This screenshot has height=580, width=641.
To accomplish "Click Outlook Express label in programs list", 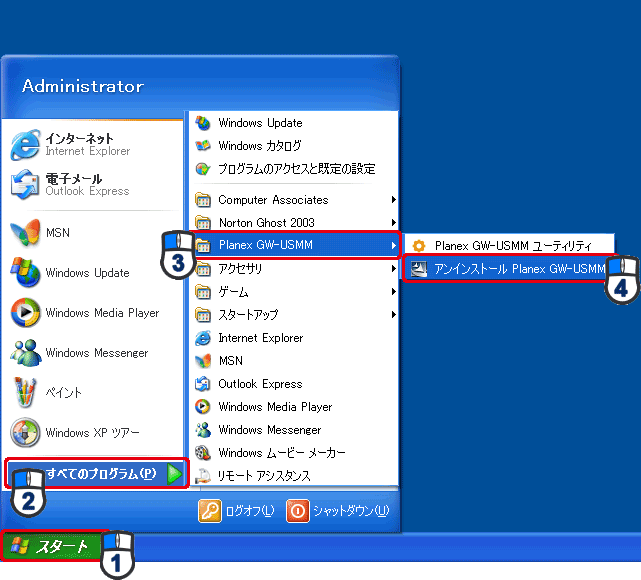I will click(260, 384).
